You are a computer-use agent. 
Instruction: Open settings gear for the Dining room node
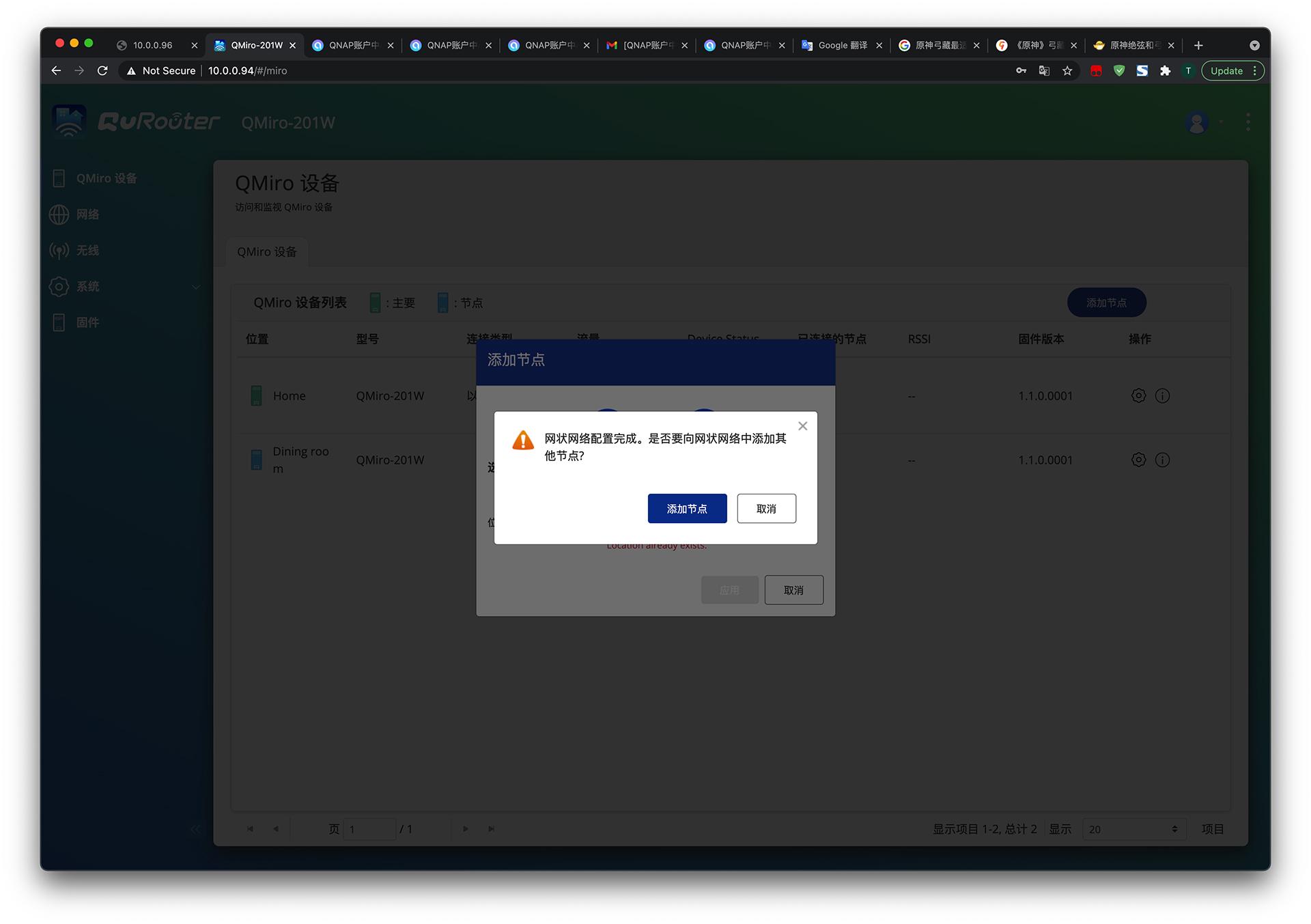coord(1138,460)
